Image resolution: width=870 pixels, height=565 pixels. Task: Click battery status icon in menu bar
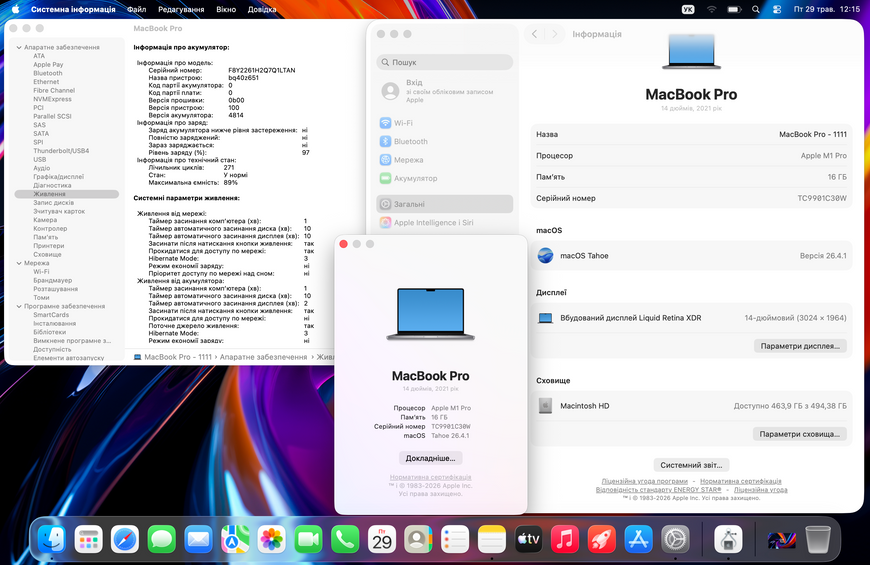pyautogui.click(x=734, y=9)
